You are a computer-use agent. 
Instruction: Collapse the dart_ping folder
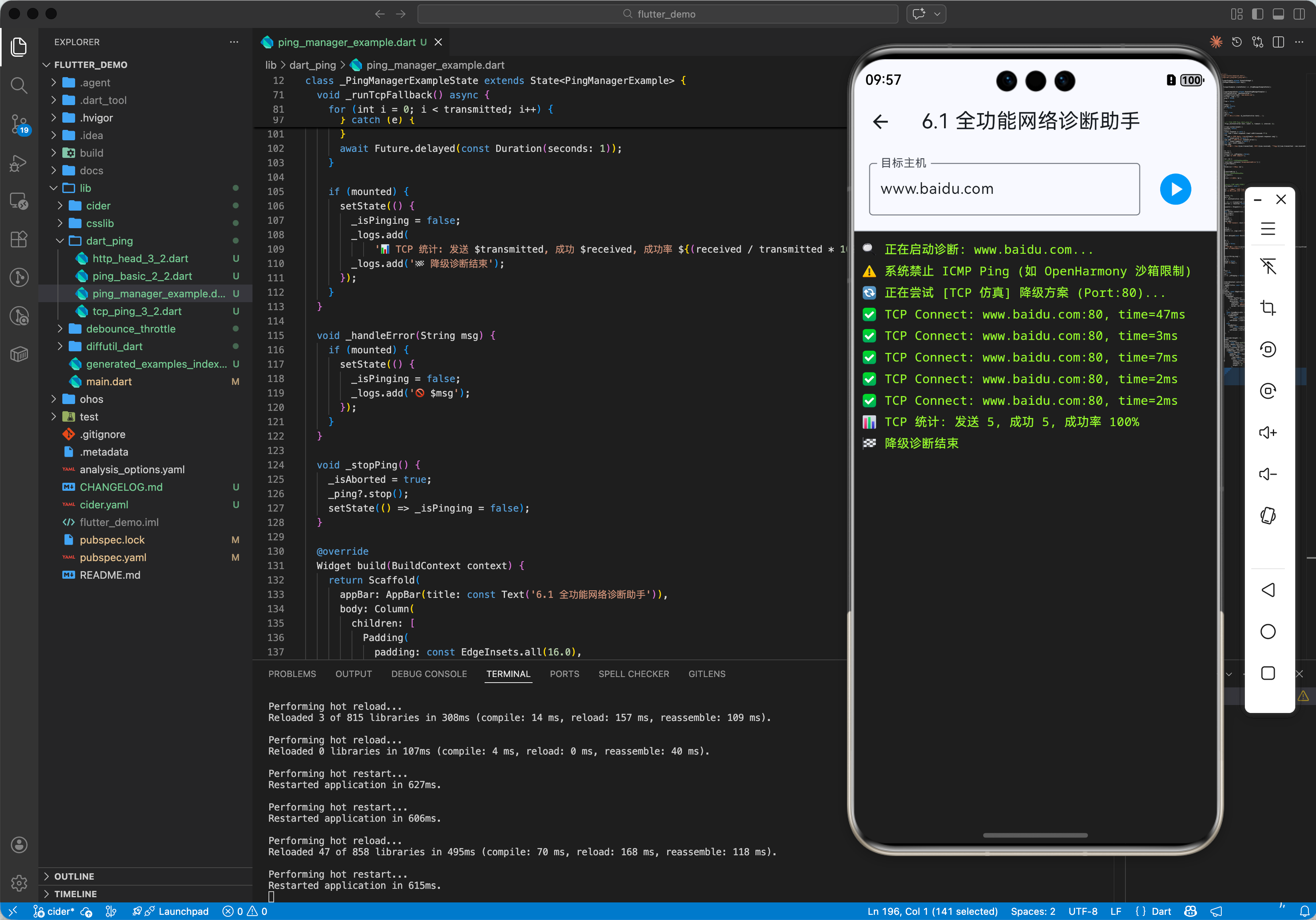(x=109, y=241)
